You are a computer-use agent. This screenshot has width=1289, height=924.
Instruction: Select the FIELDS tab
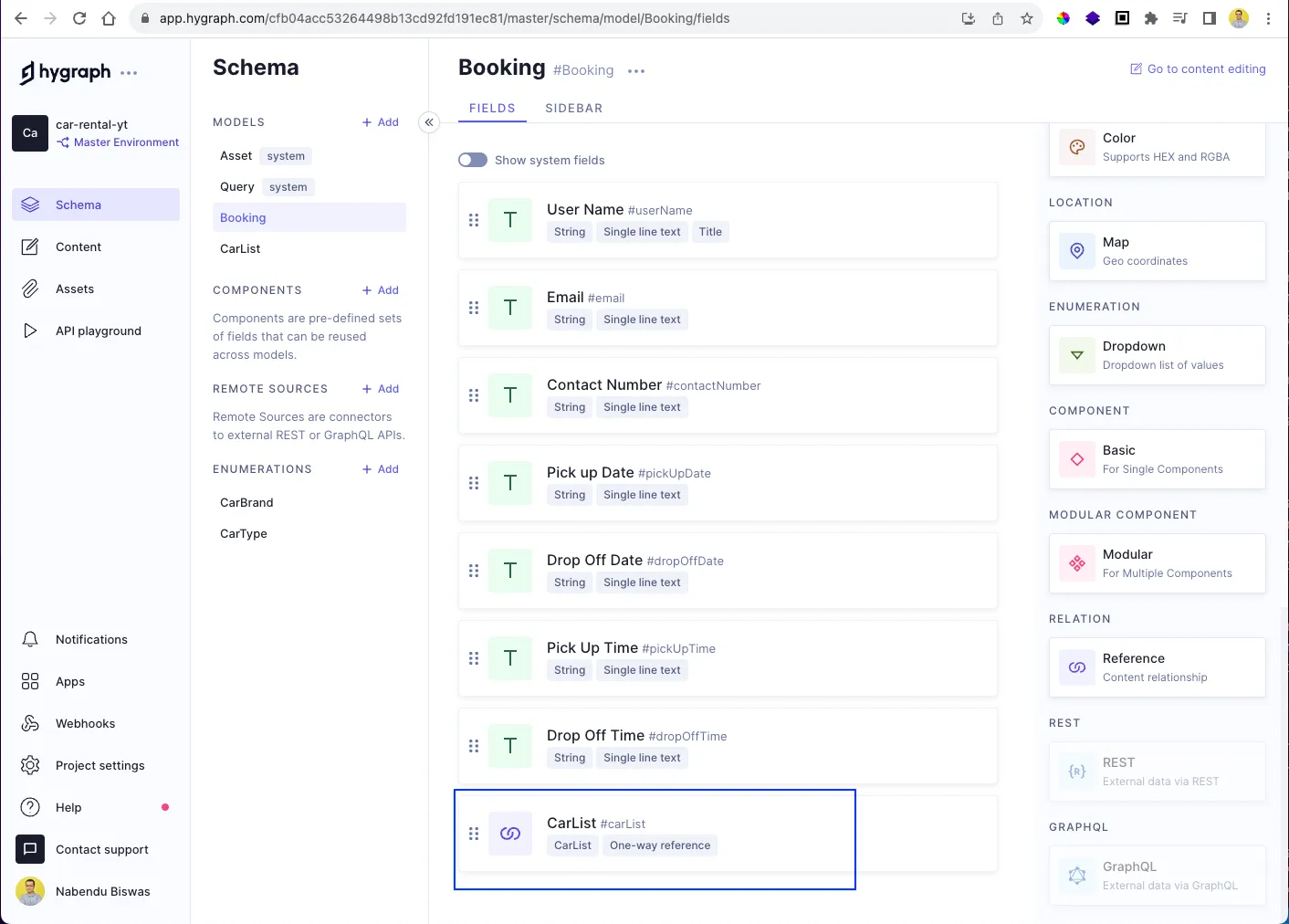pos(492,108)
